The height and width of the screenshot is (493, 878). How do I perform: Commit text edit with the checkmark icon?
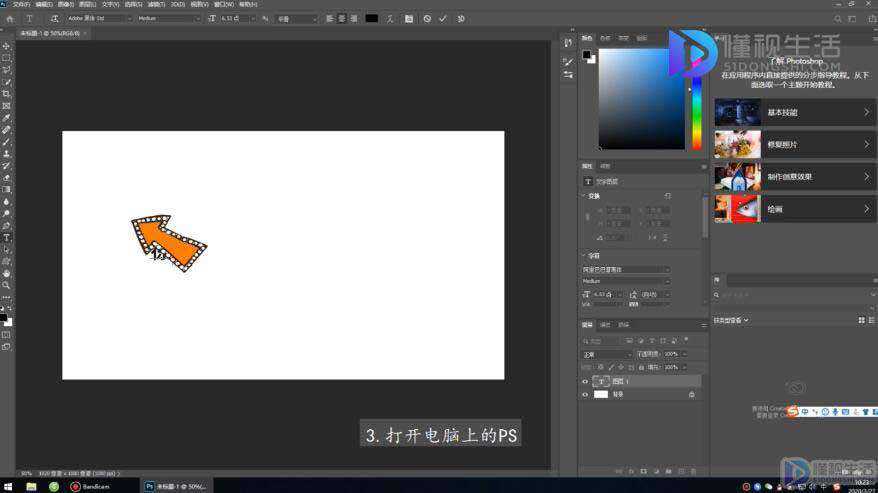[x=443, y=18]
